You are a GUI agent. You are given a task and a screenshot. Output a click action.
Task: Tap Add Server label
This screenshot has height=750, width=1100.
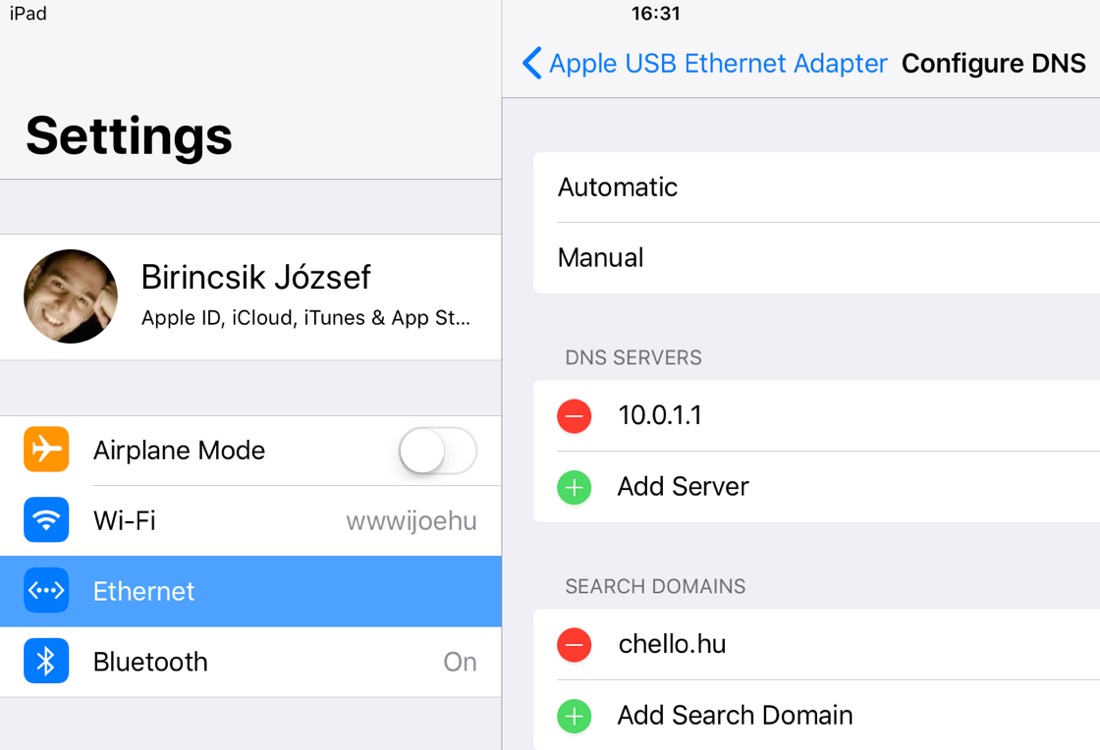click(x=683, y=486)
